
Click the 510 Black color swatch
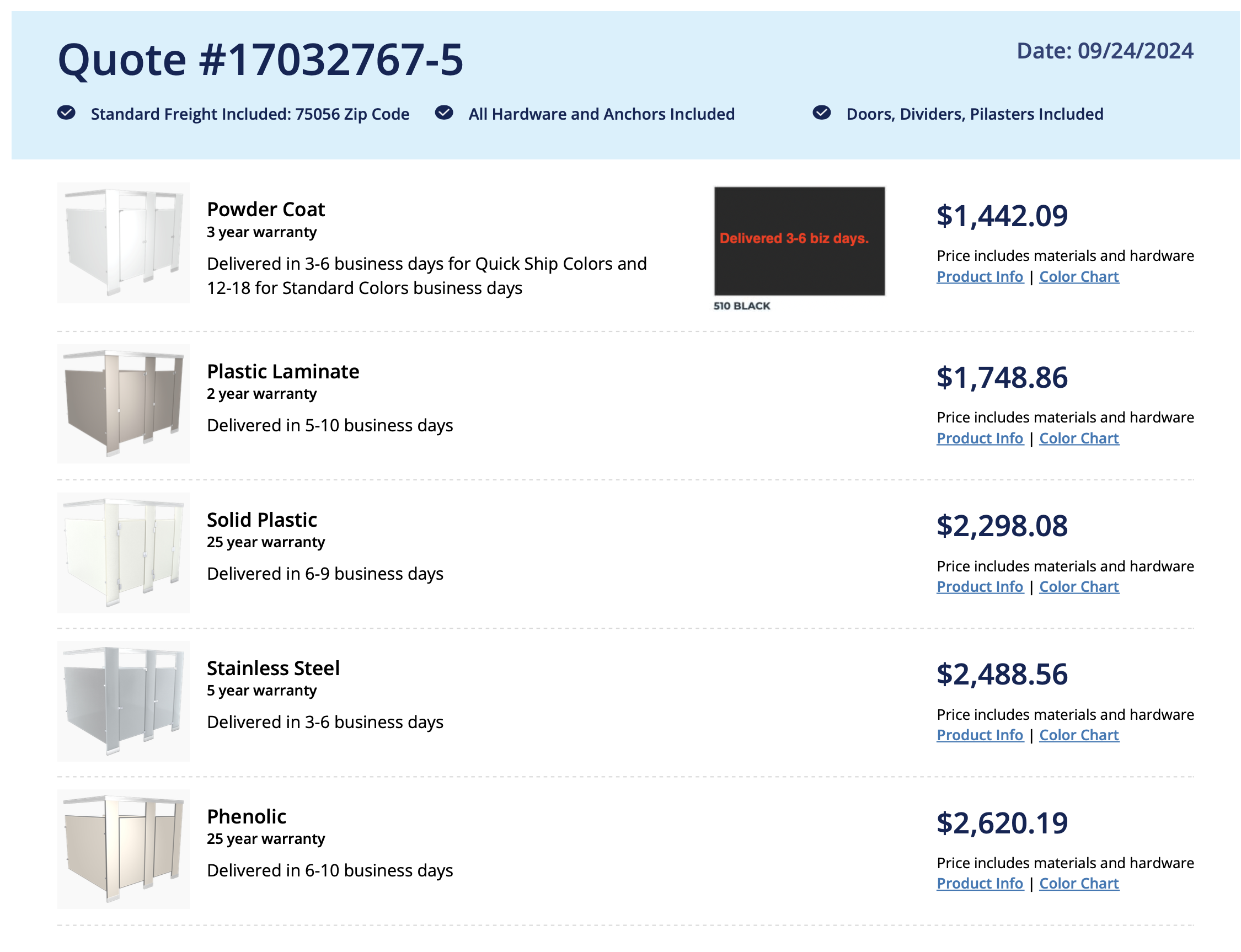tap(799, 242)
